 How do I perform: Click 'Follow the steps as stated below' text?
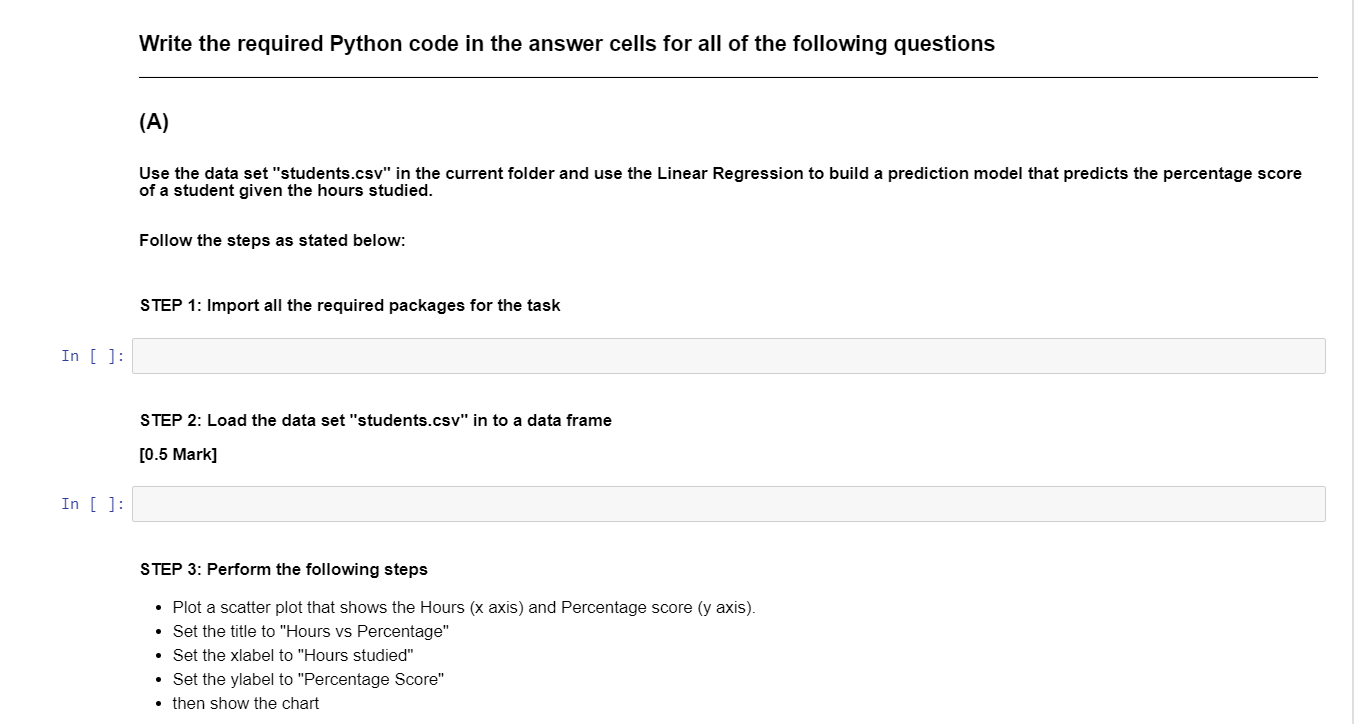(x=272, y=241)
